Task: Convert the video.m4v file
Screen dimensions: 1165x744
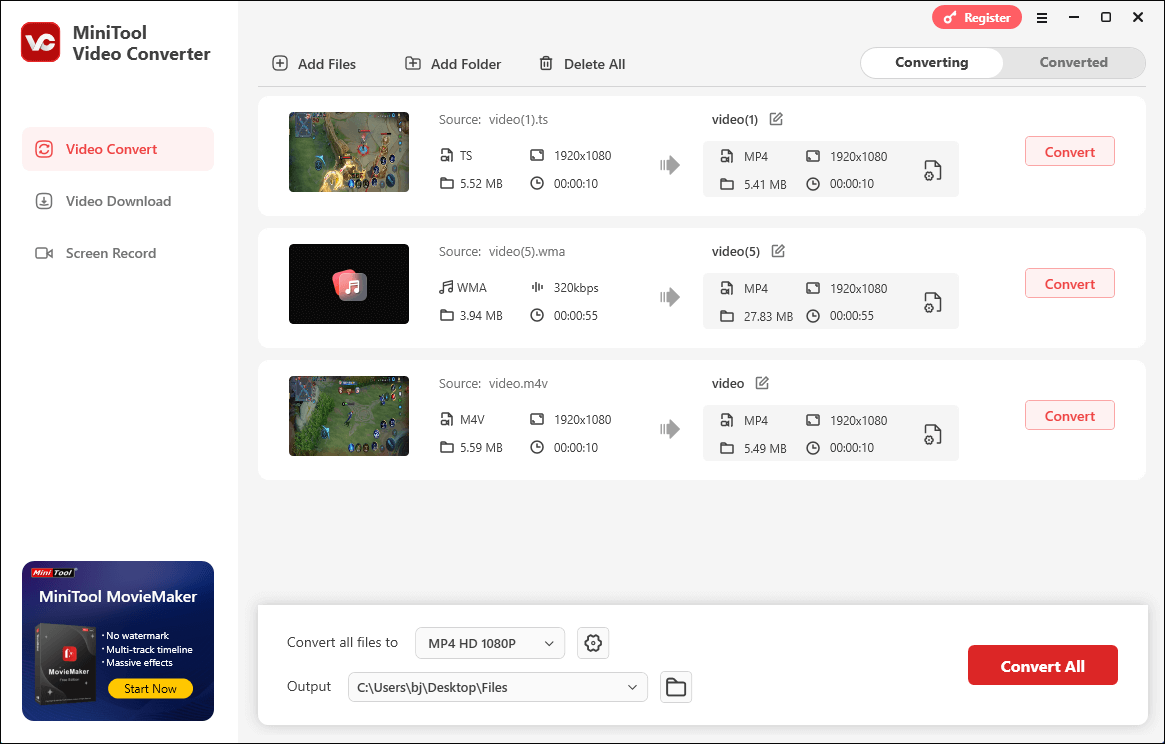Action: tap(1070, 415)
